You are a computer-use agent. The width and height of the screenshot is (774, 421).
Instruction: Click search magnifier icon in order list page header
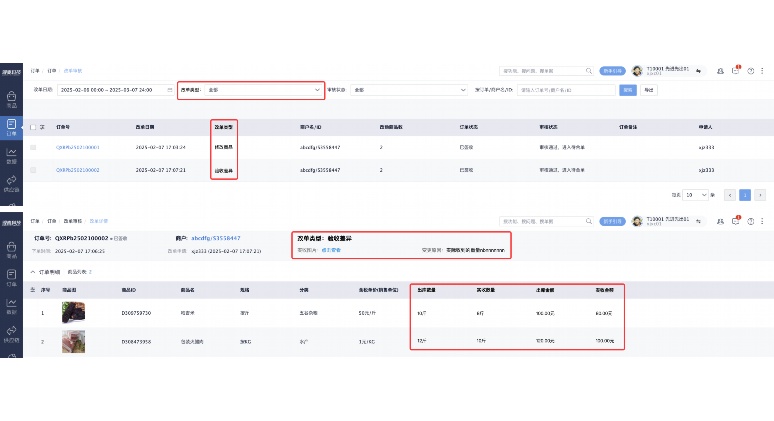pyautogui.click(x=588, y=71)
